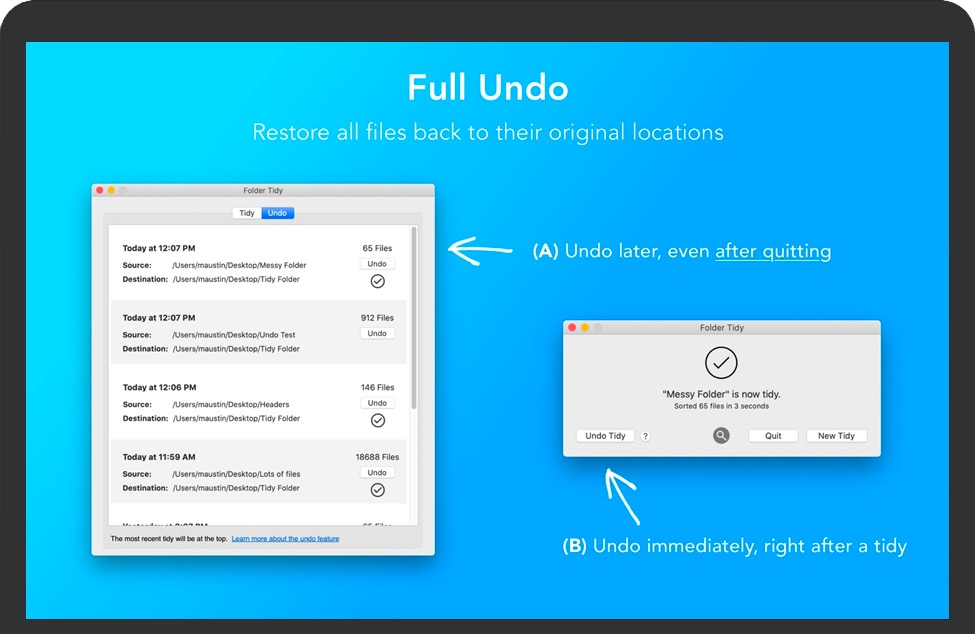Undo the 65 Files Messy Folder tidy
This screenshot has height=634, width=975.
point(377,264)
